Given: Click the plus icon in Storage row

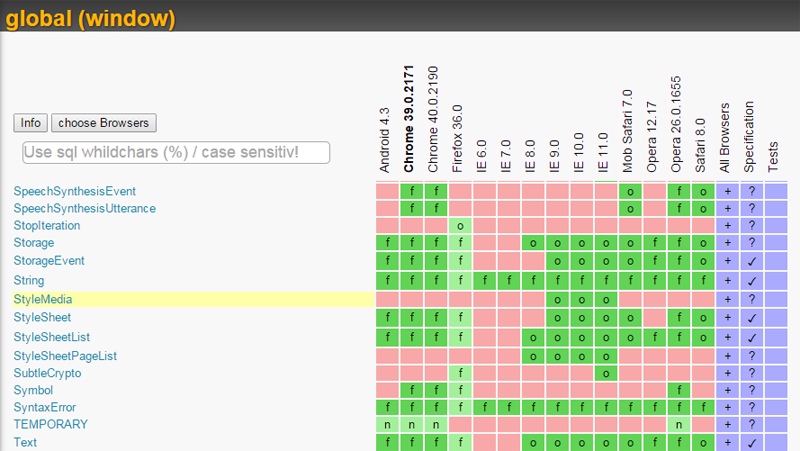Looking at the screenshot, I should coord(728,243).
